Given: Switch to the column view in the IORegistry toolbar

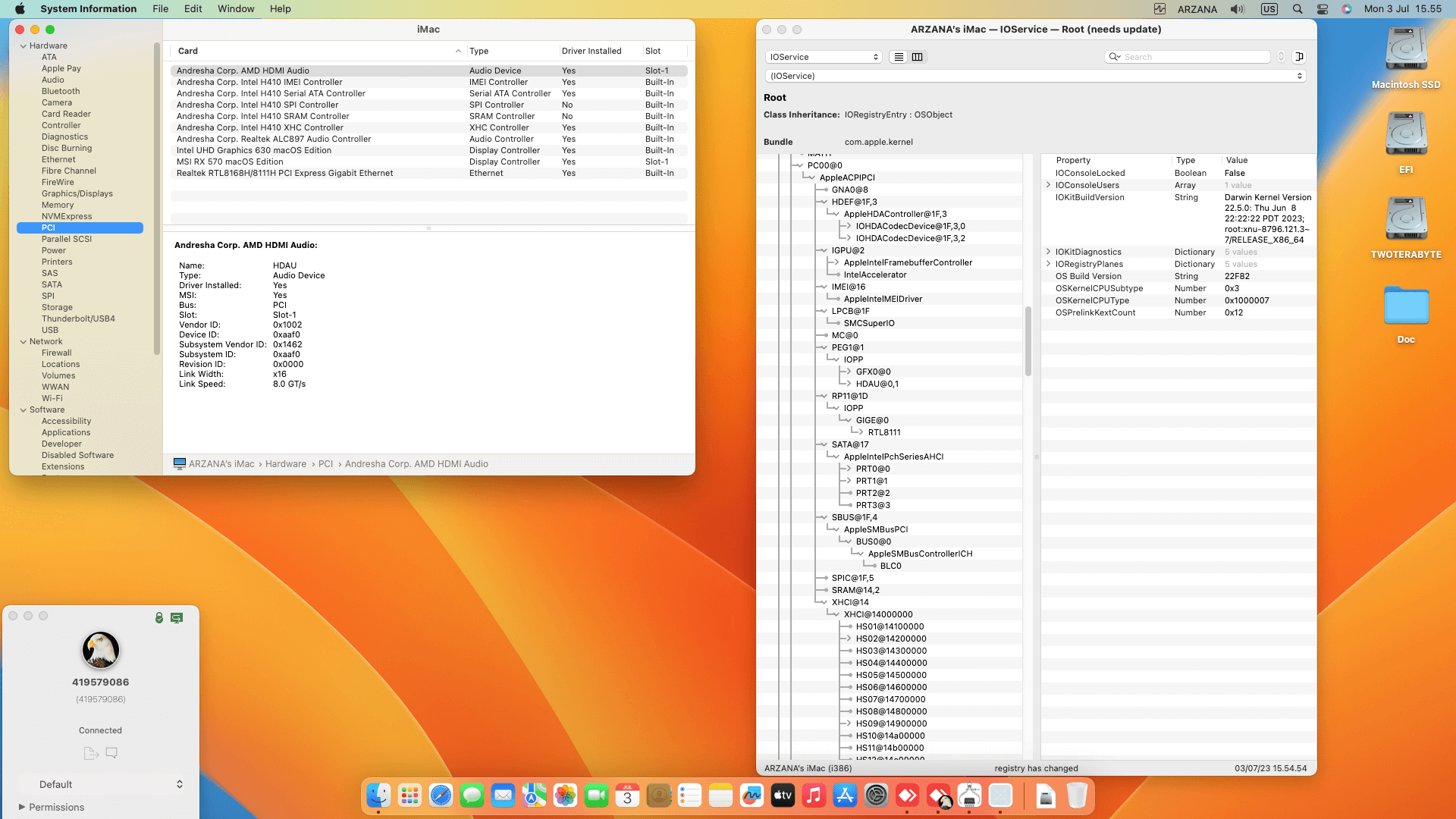Looking at the screenshot, I should coord(918,57).
